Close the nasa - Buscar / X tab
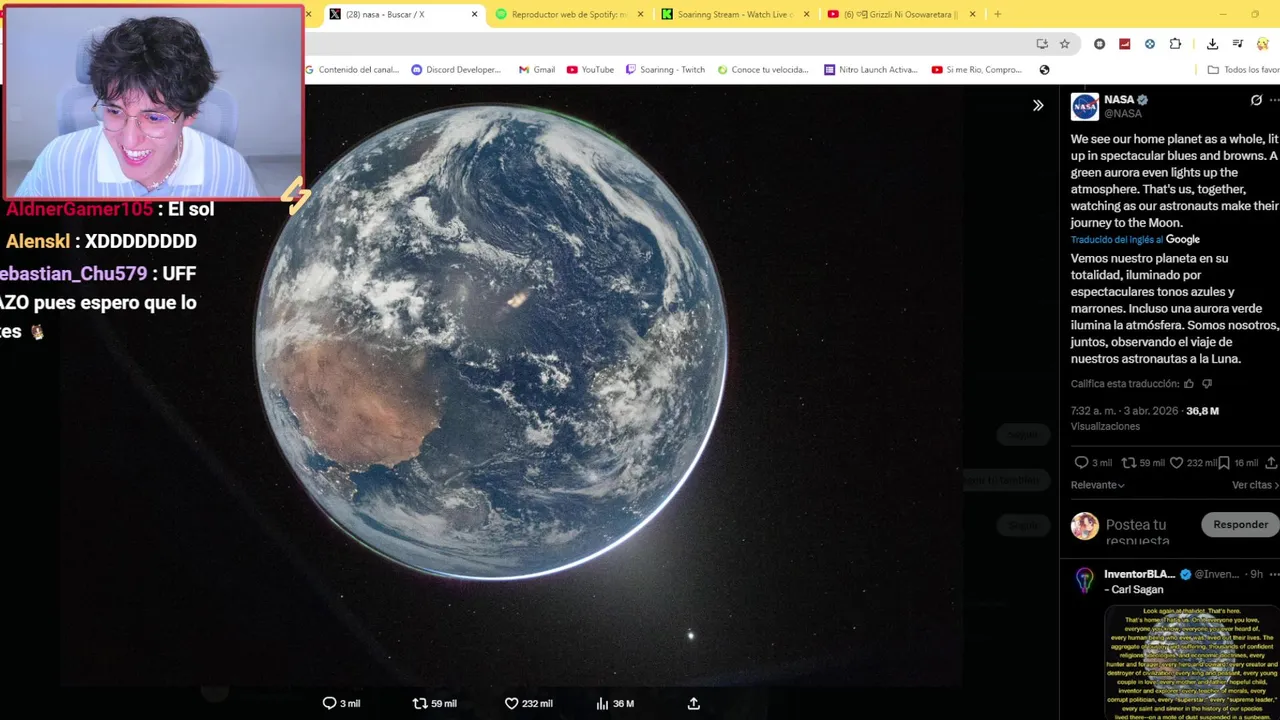Image resolution: width=1280 pixels, height=720 pixels. pos(474,14)
